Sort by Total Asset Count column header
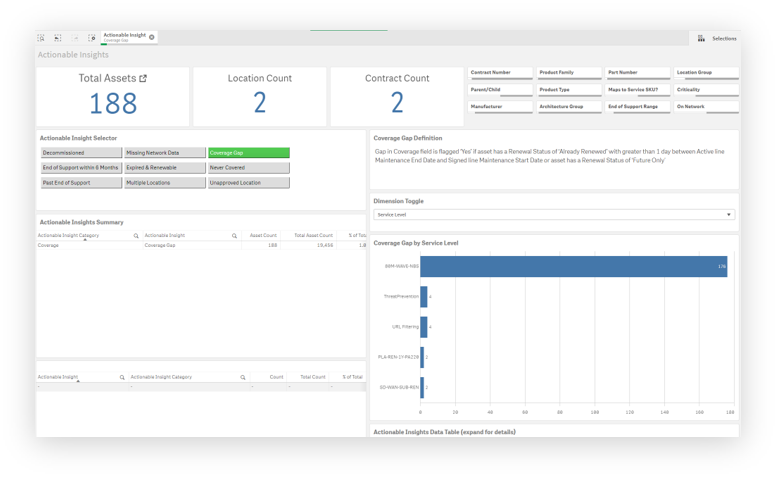This screenshot has height=478, width=776. pyautogui.click(x=313, y=236)
